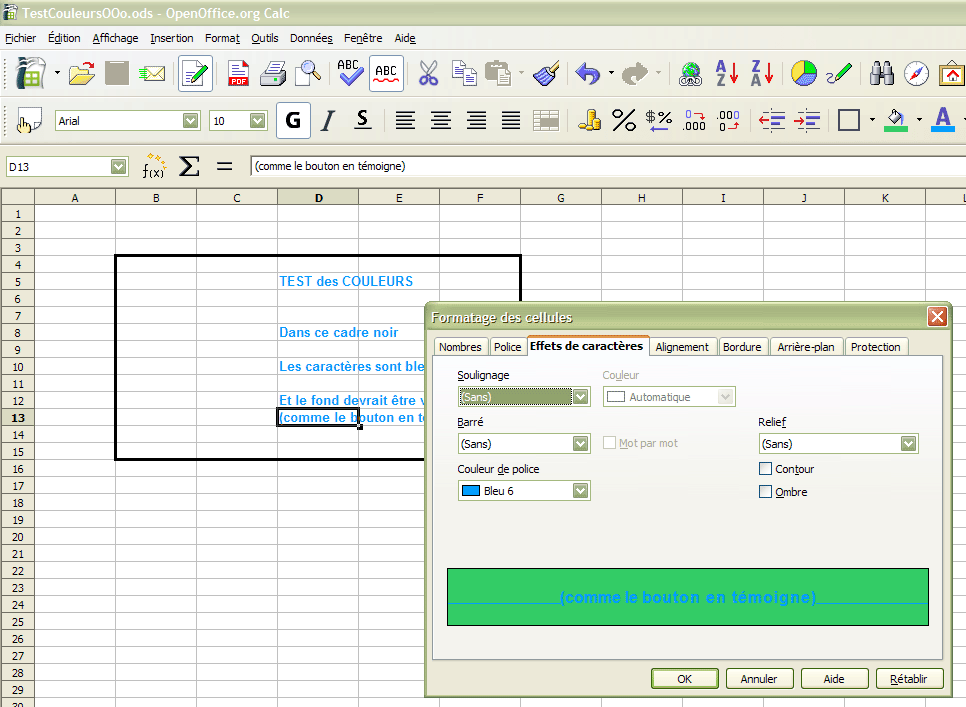Viewport: 966px width, 707px height.
Task: Cut selection with scissors icon
Action: [x=428, y=74]
